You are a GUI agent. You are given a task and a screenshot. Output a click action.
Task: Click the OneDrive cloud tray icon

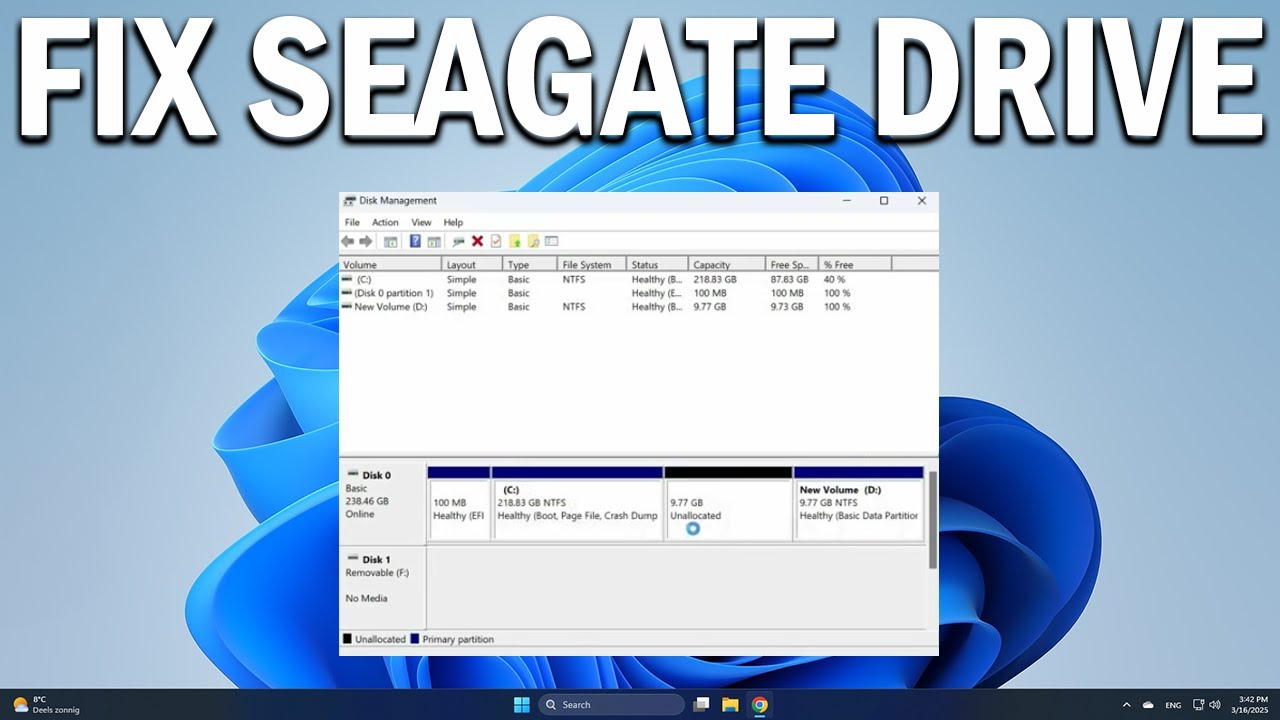[x=1148, y=705]
